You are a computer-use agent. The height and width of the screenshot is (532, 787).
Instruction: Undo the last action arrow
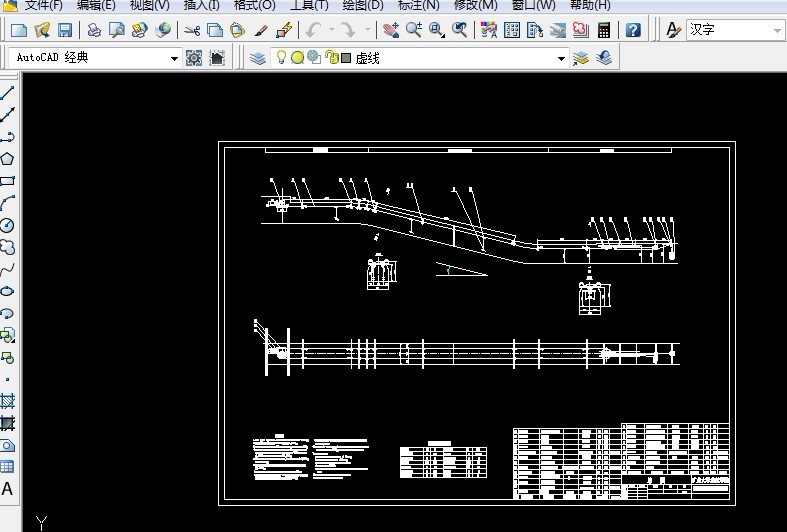pyautogui.click(x=313, y=30)
